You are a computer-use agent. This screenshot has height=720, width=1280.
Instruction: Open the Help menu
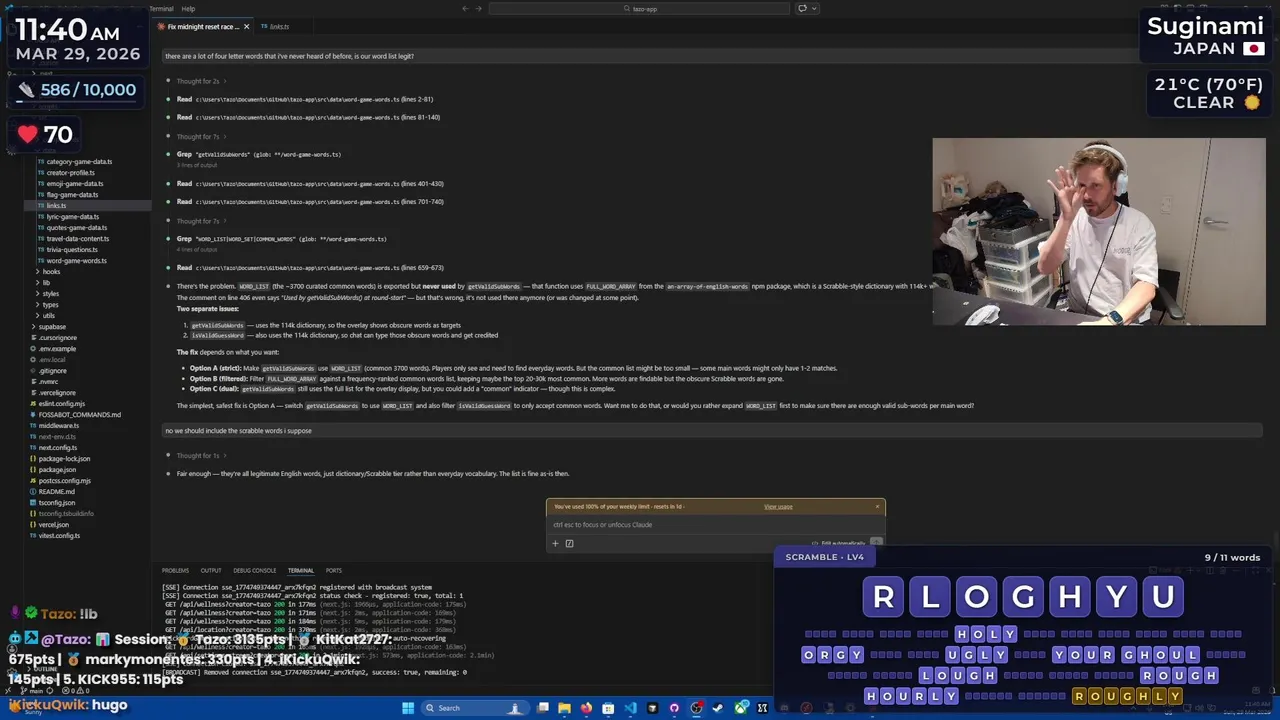188,9
